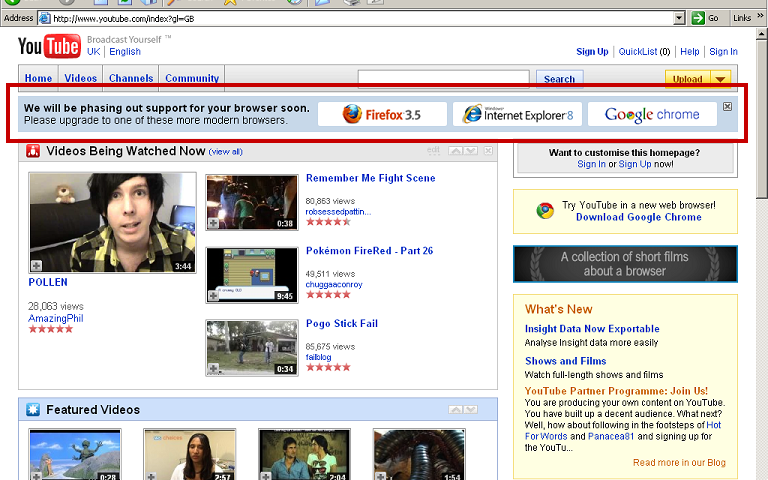
Task: Open the POLLEN video title
Action: 48,283
